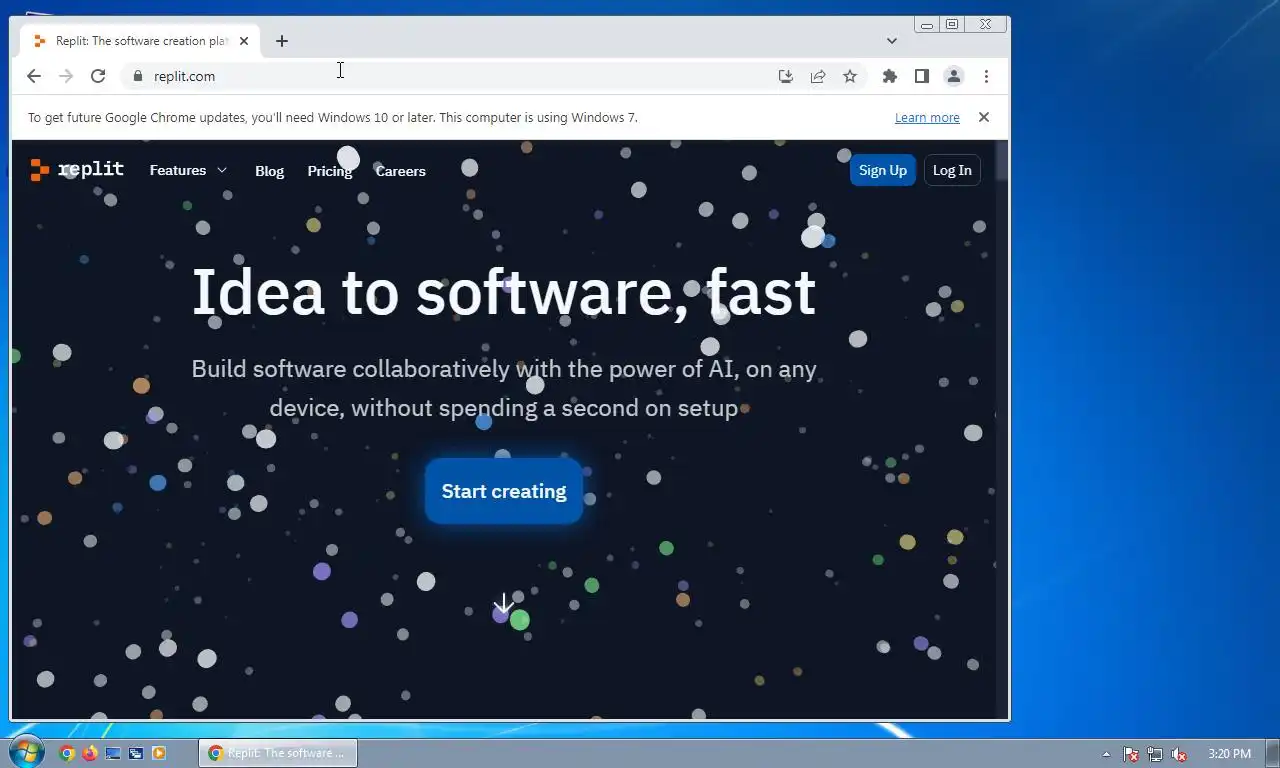Screen dimensions: 1280x768
Task: Expand the Features dropdown menu
Action: [x=188, y=170]
